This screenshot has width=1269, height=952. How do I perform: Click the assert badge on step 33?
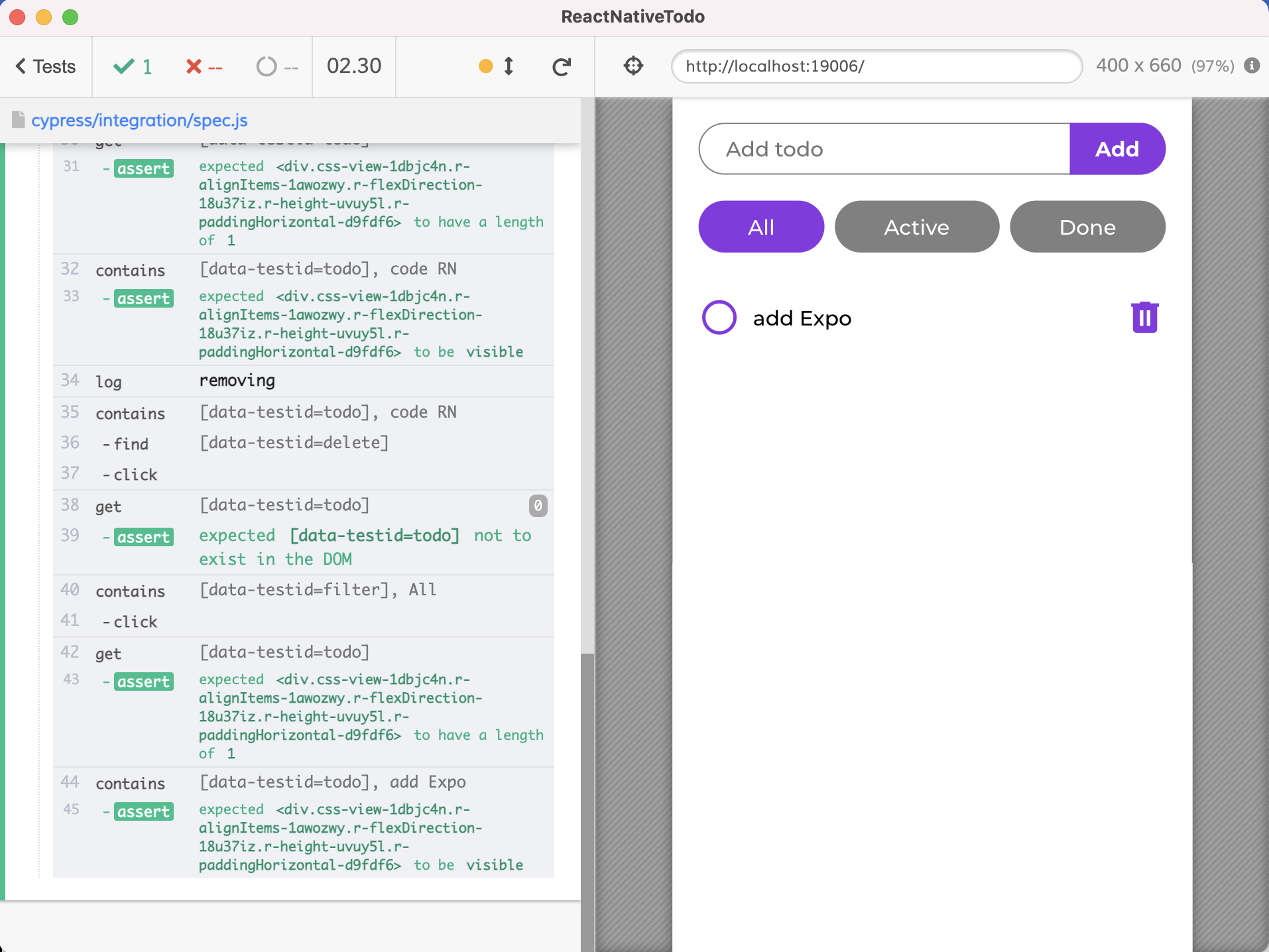point(144,298)
